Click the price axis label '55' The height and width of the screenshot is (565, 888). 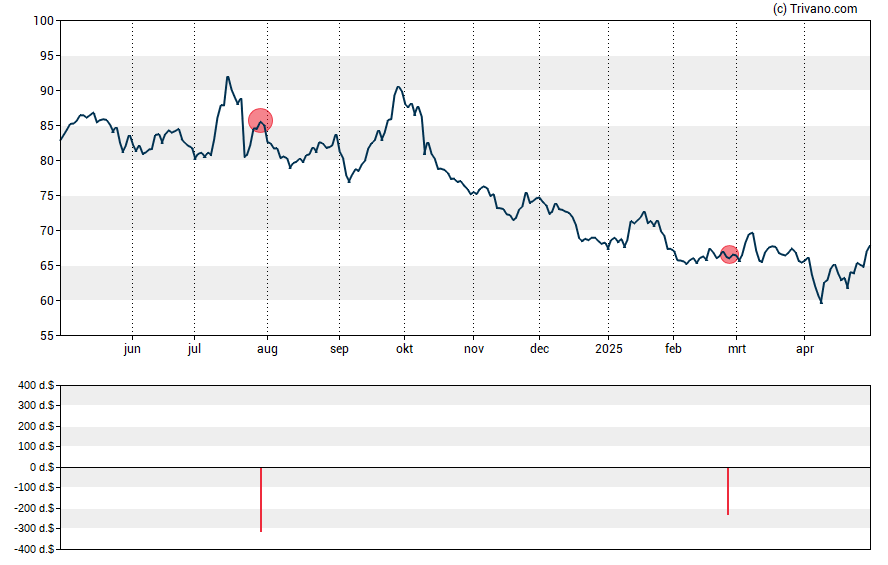coord(47,336)
